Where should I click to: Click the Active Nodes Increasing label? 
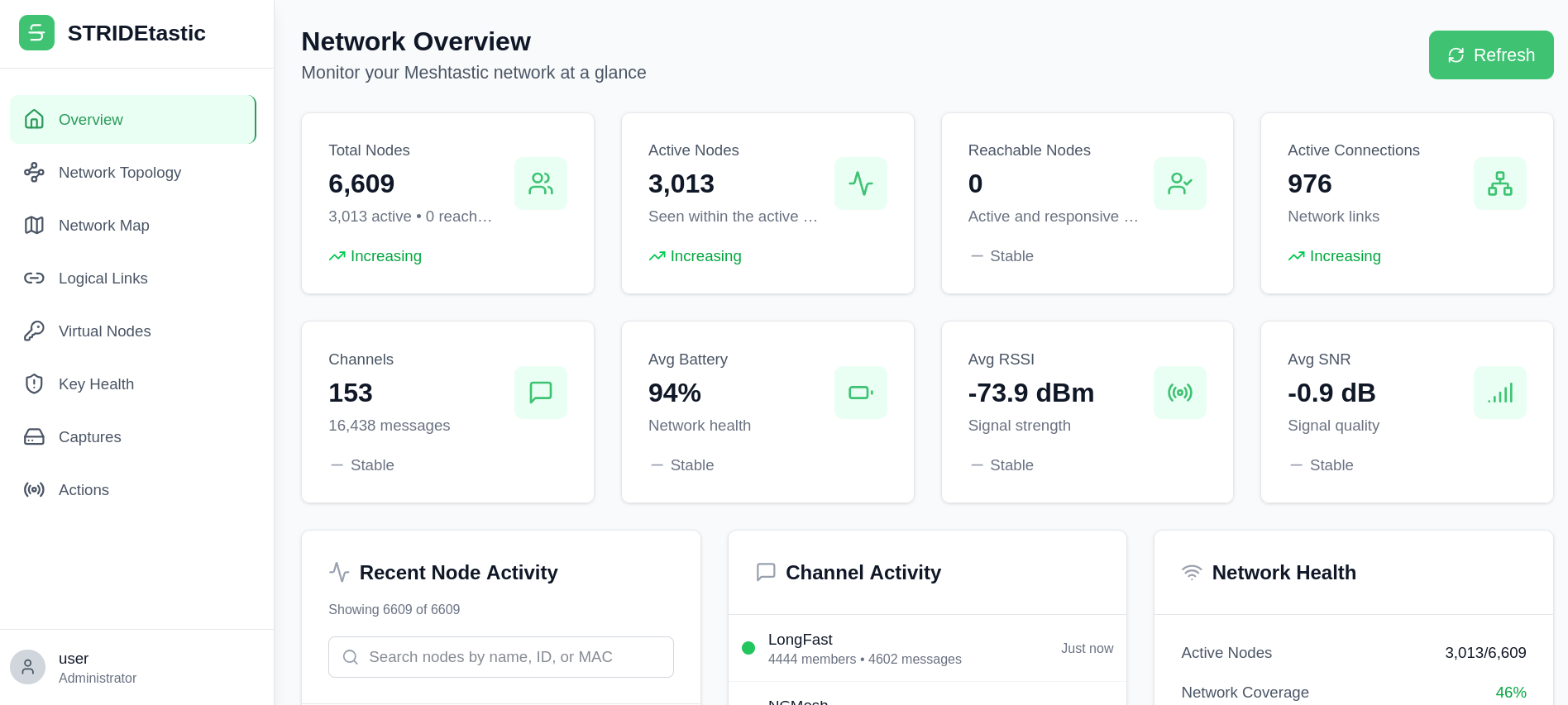pos(705,256)
